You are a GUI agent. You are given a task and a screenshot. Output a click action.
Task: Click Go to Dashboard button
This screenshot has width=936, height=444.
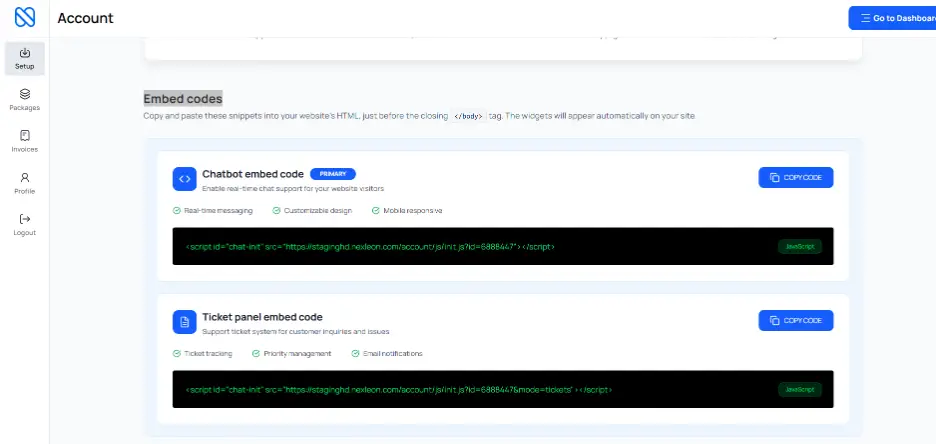point(893,18)
